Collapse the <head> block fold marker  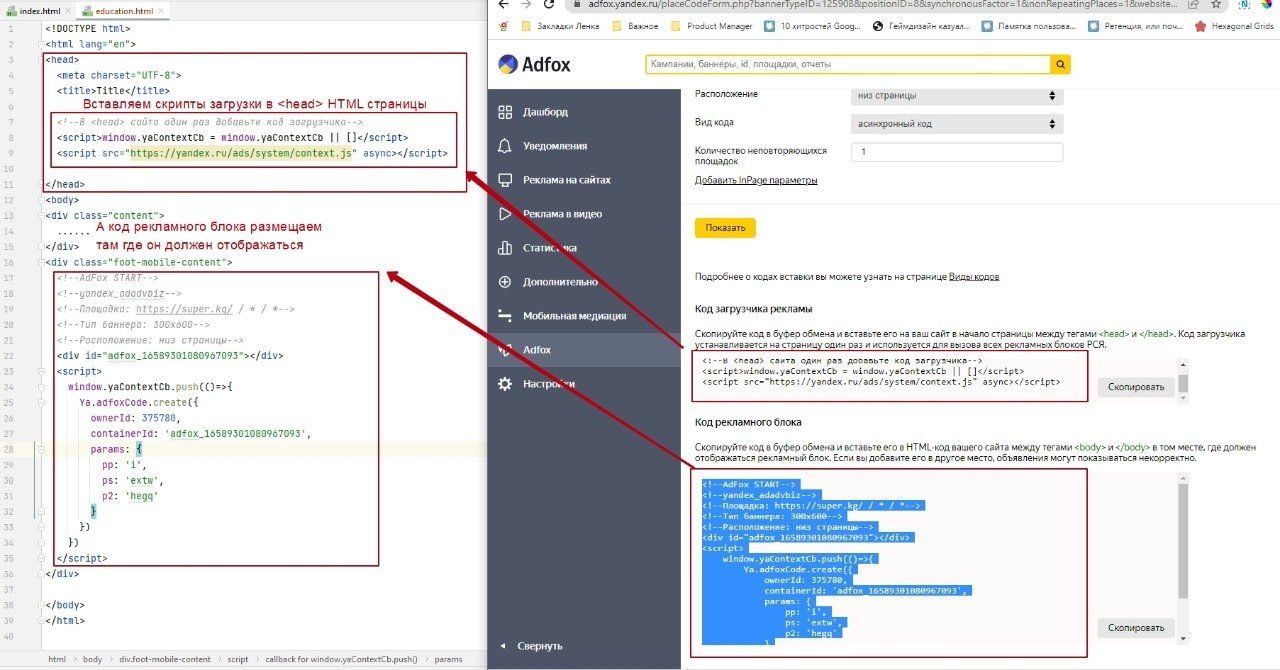click(x=41, y=60)
